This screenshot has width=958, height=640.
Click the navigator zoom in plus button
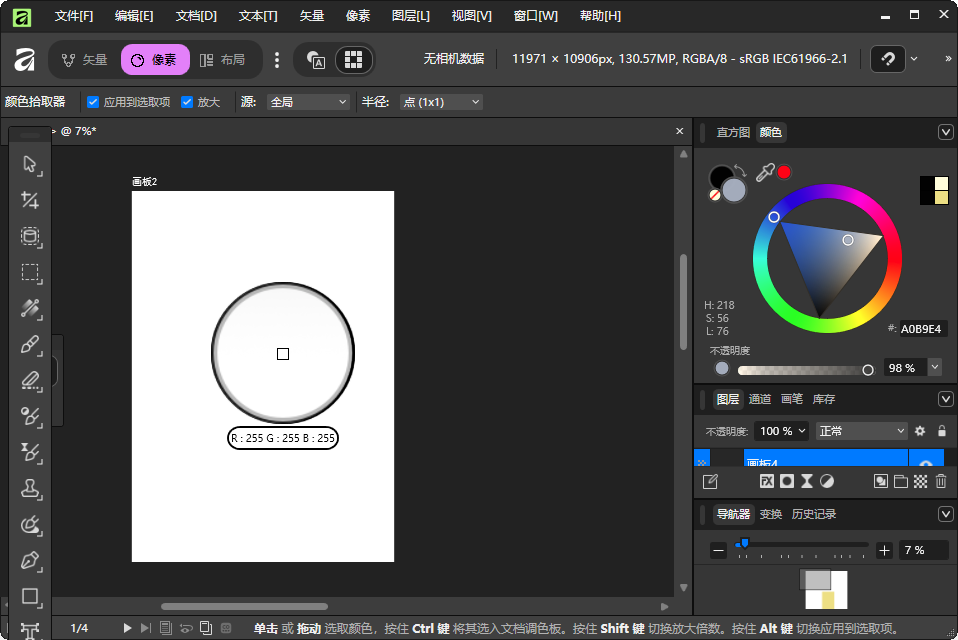click(x=884, y=551)
